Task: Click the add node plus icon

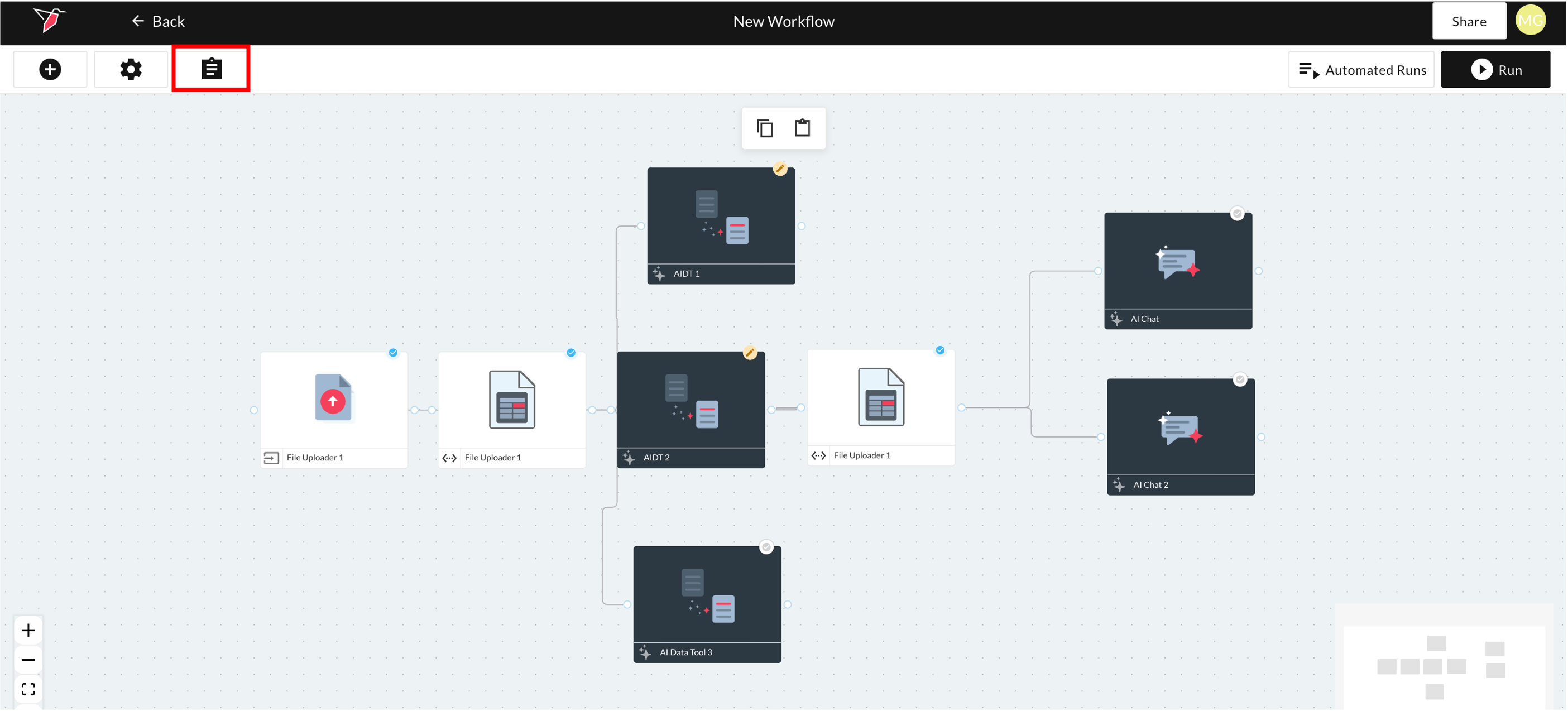Action: coord(50,69)
